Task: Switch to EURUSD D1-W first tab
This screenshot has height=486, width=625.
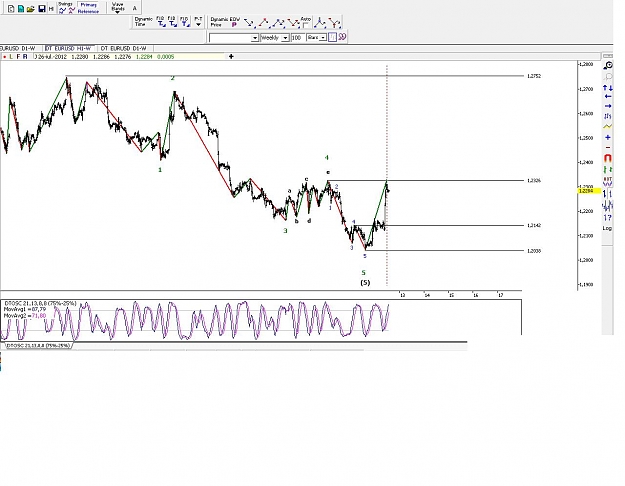Action: point(18,48)
